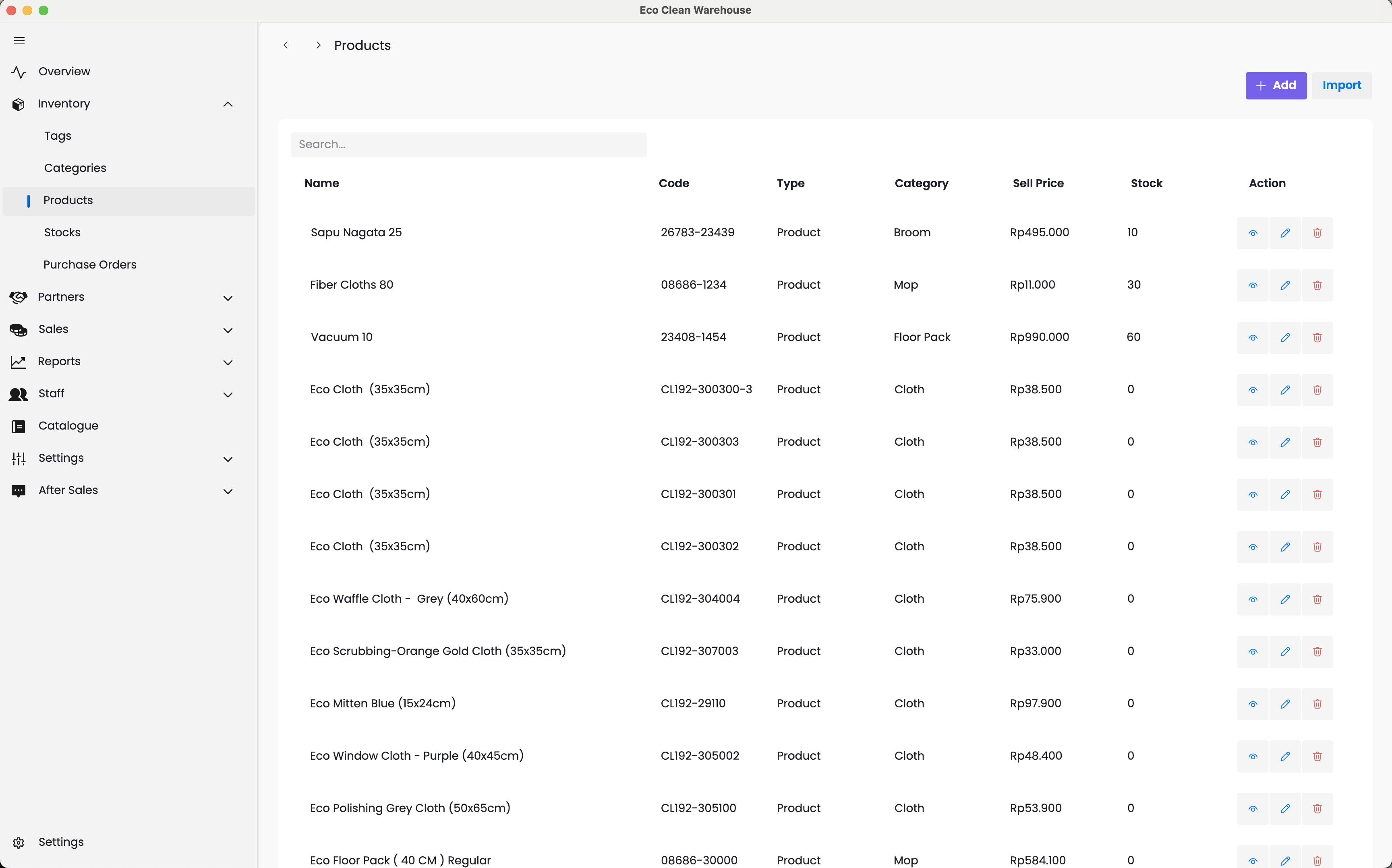Delete Eco Mitten Blue product
The height and width of the screenshot is (868, 1392).
click(x=1317, y=704)
